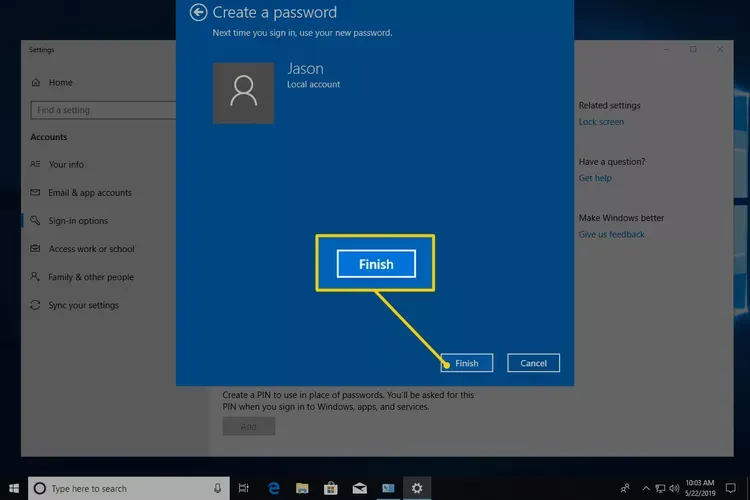Open the Get help link
Viewport: 750px width, 500px height.
click(x=594, y=178)
